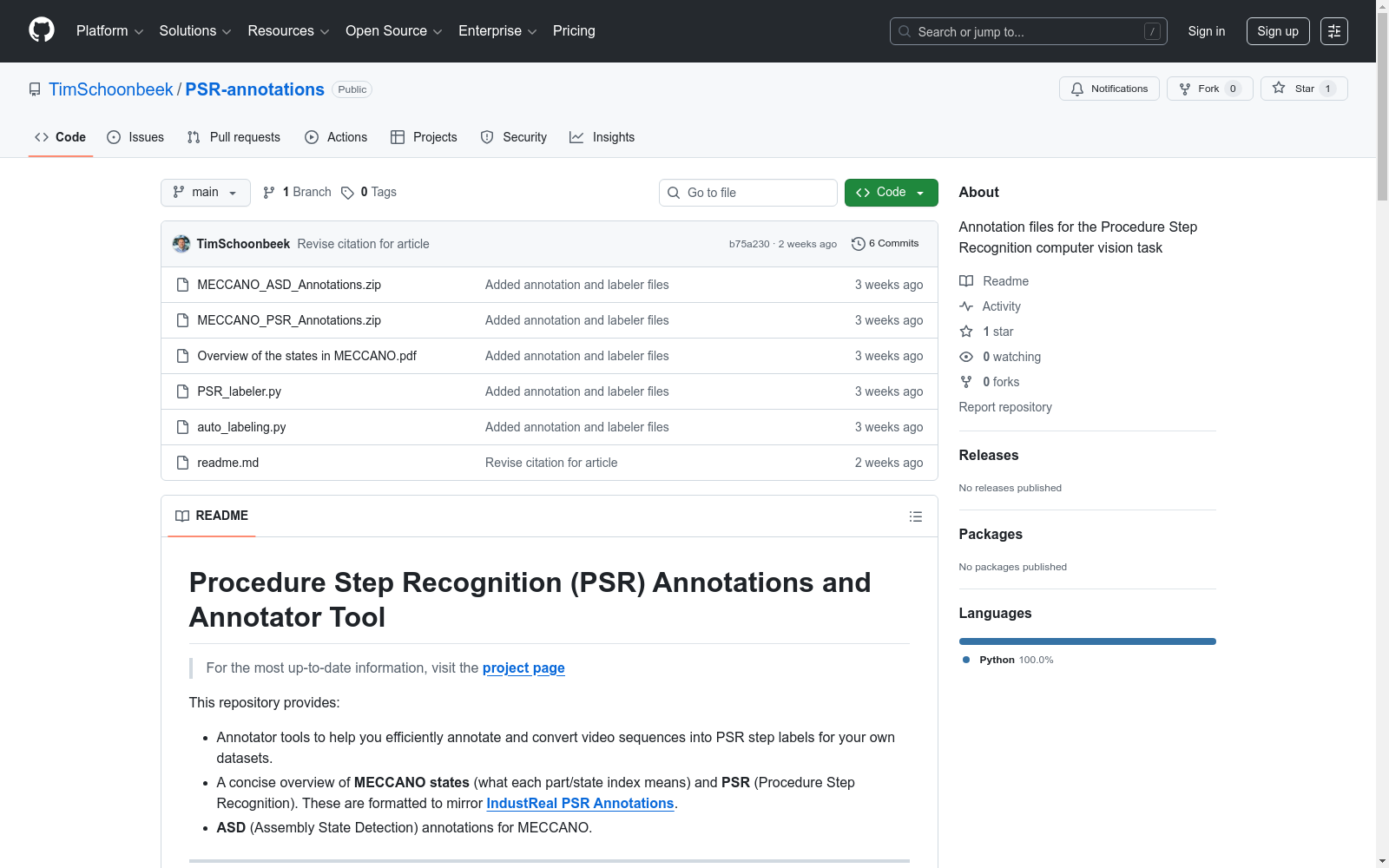Screen dimensions: 1389x868
Task: Click the eye icon beside '0 watching'
Action: (966, 357)
